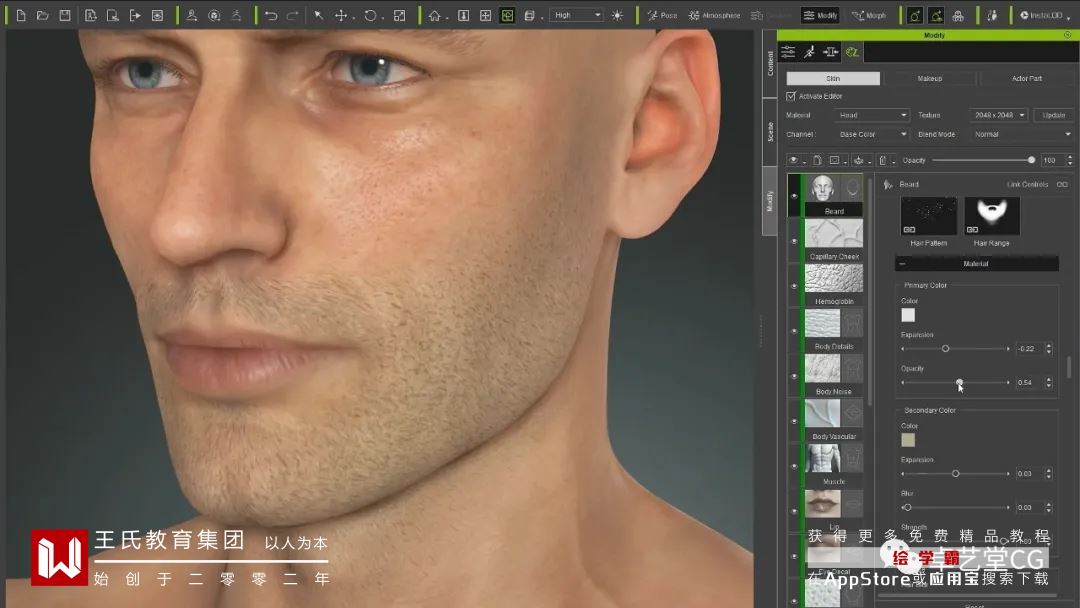The height and width of the screenshot is (608, 1080).
Task: Create a new project file
Action: tap(21, 15)
